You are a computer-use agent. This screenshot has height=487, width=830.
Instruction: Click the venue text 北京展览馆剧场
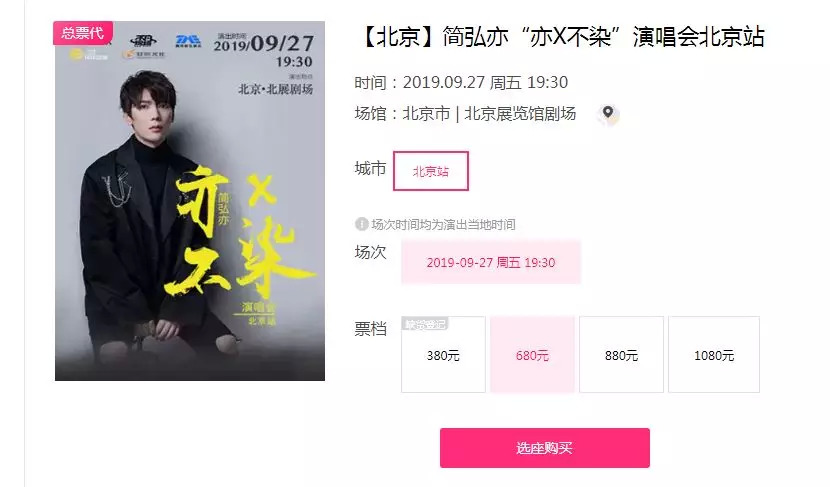pyautogui.click(x=520, y=114)
